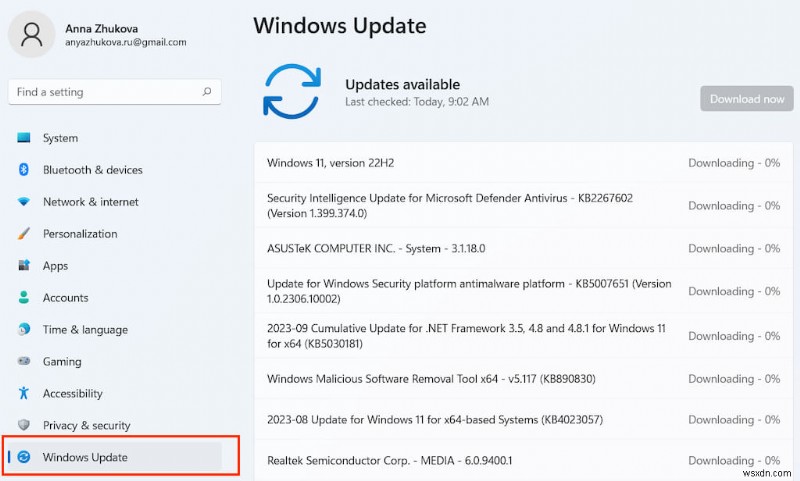Click the Updates available heading

coord(402,84)
